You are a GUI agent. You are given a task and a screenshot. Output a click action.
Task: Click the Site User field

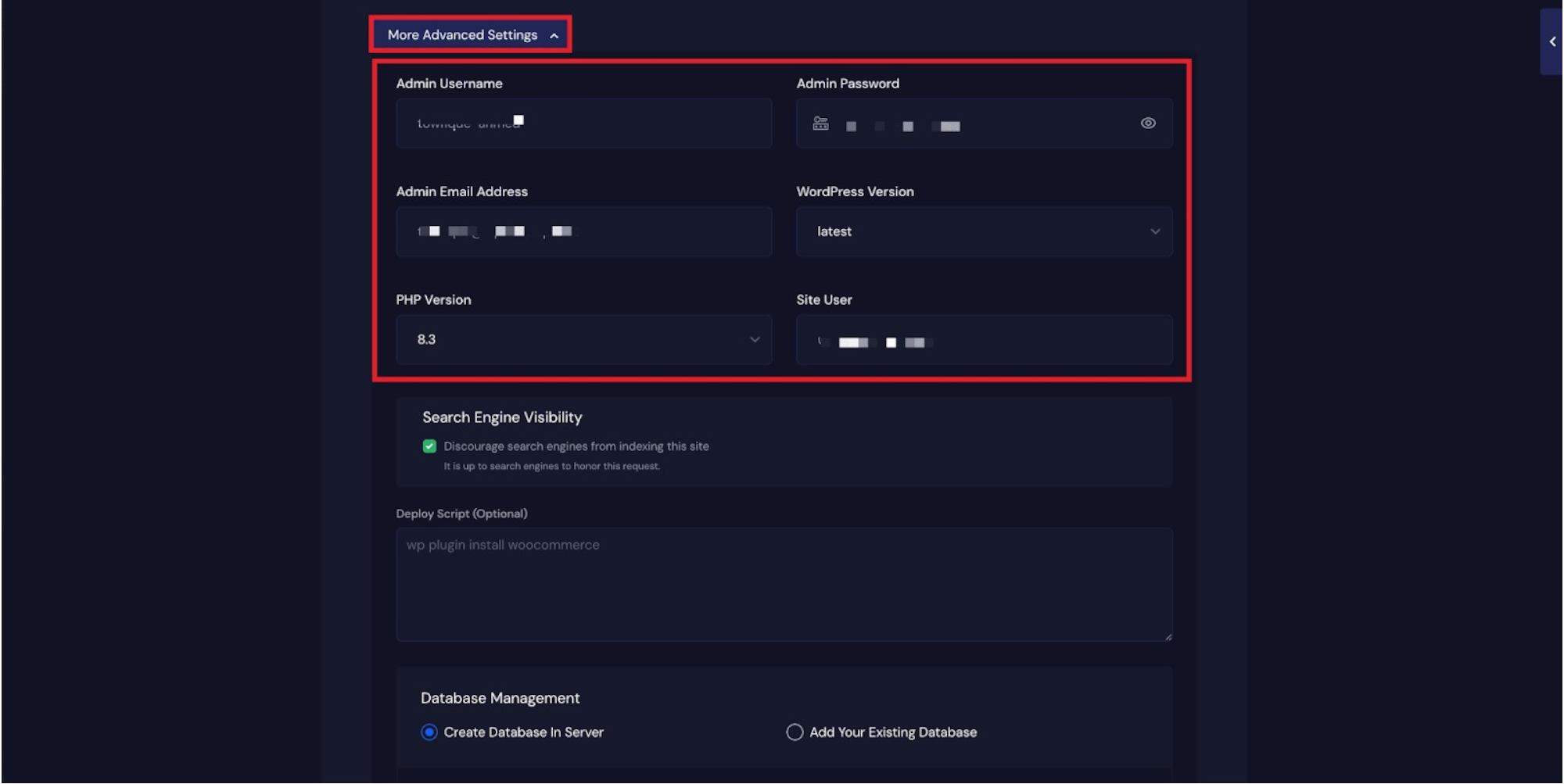click(x=984, y=340)
